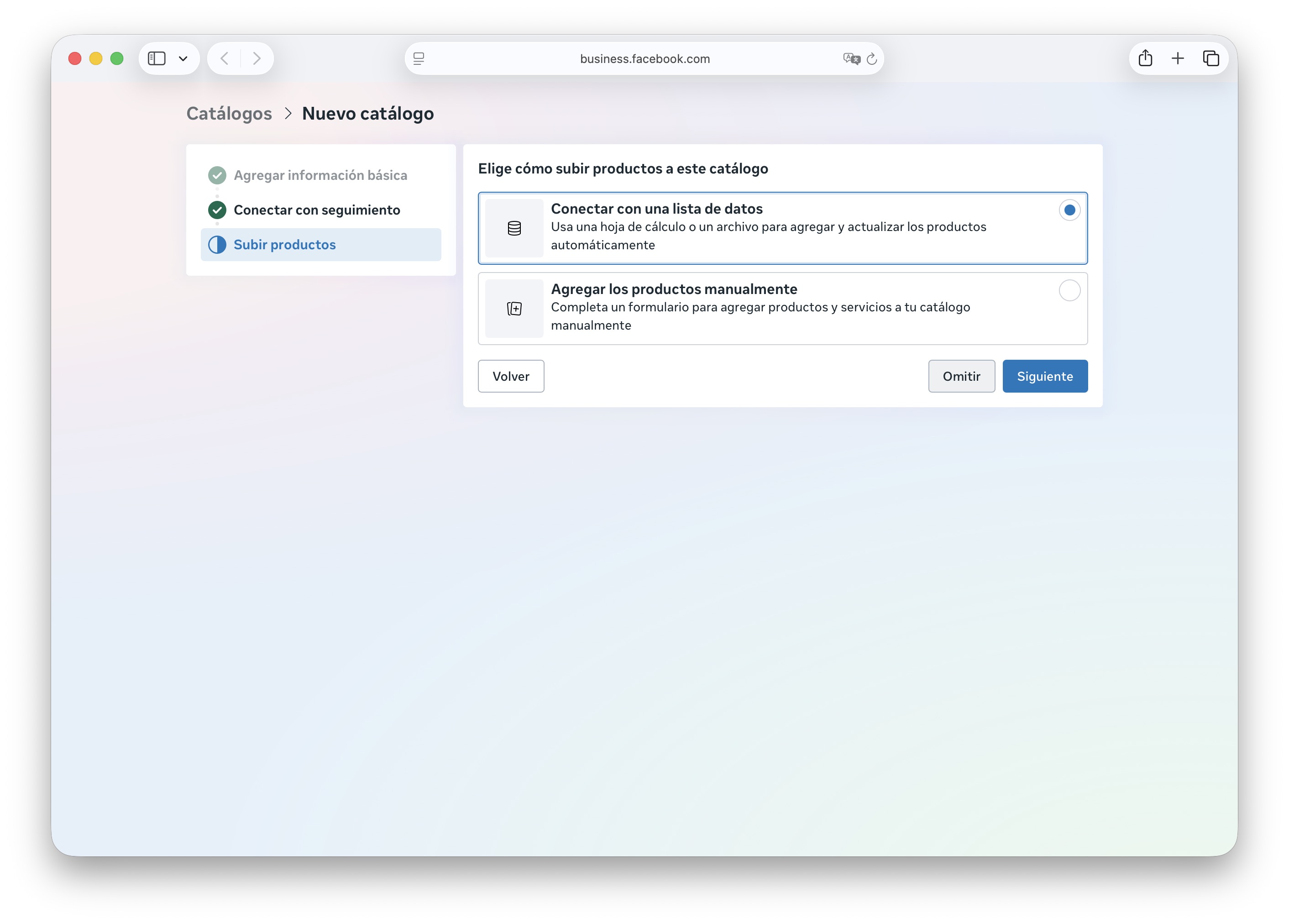Screen dimensions: 1289x924
Task: Click the data feed database icon
Action: [x=514, y=228]
